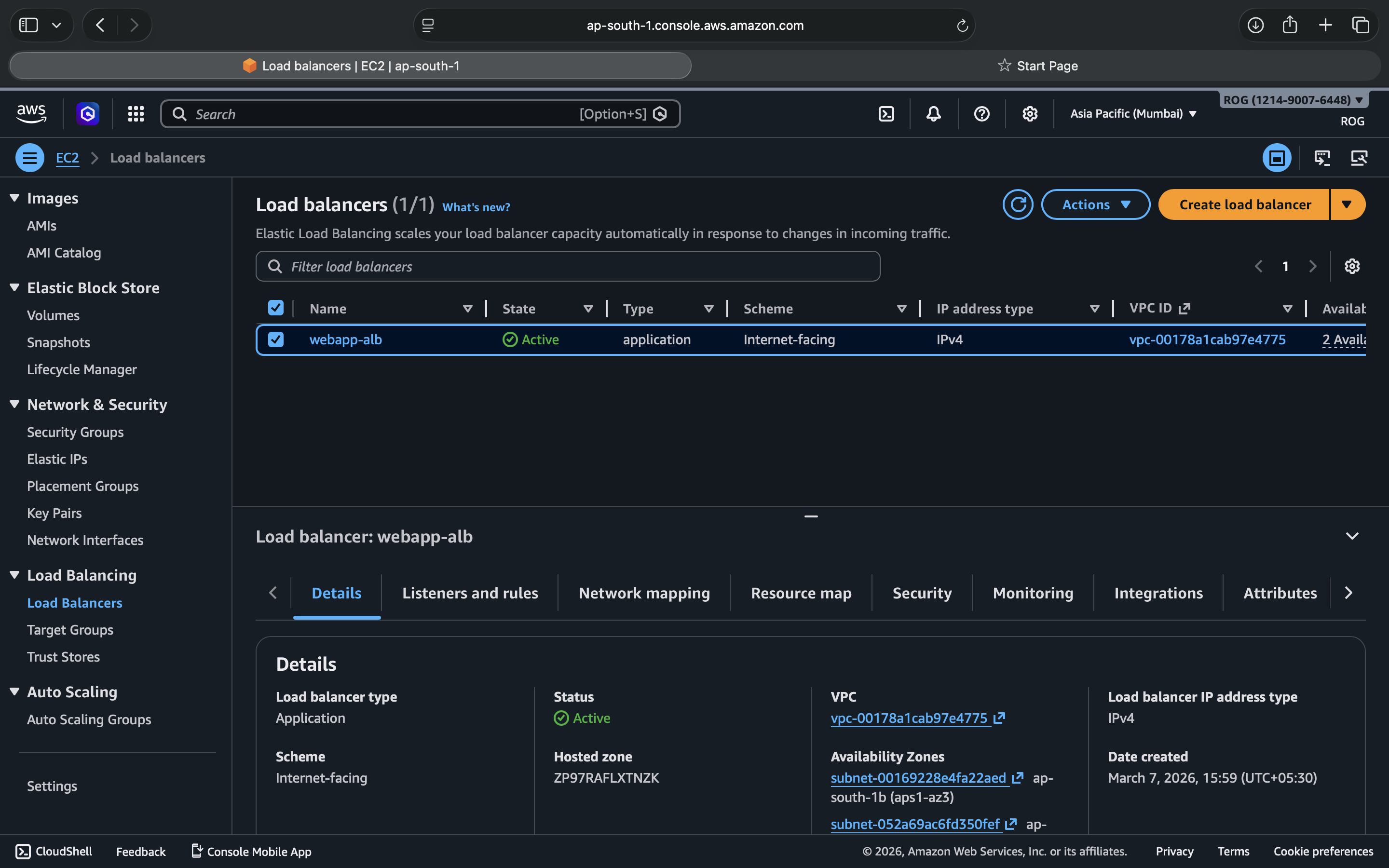This screenshot has height=868, width=1389.
Task: Click the help question mark icon
Action: pos(981,114)
